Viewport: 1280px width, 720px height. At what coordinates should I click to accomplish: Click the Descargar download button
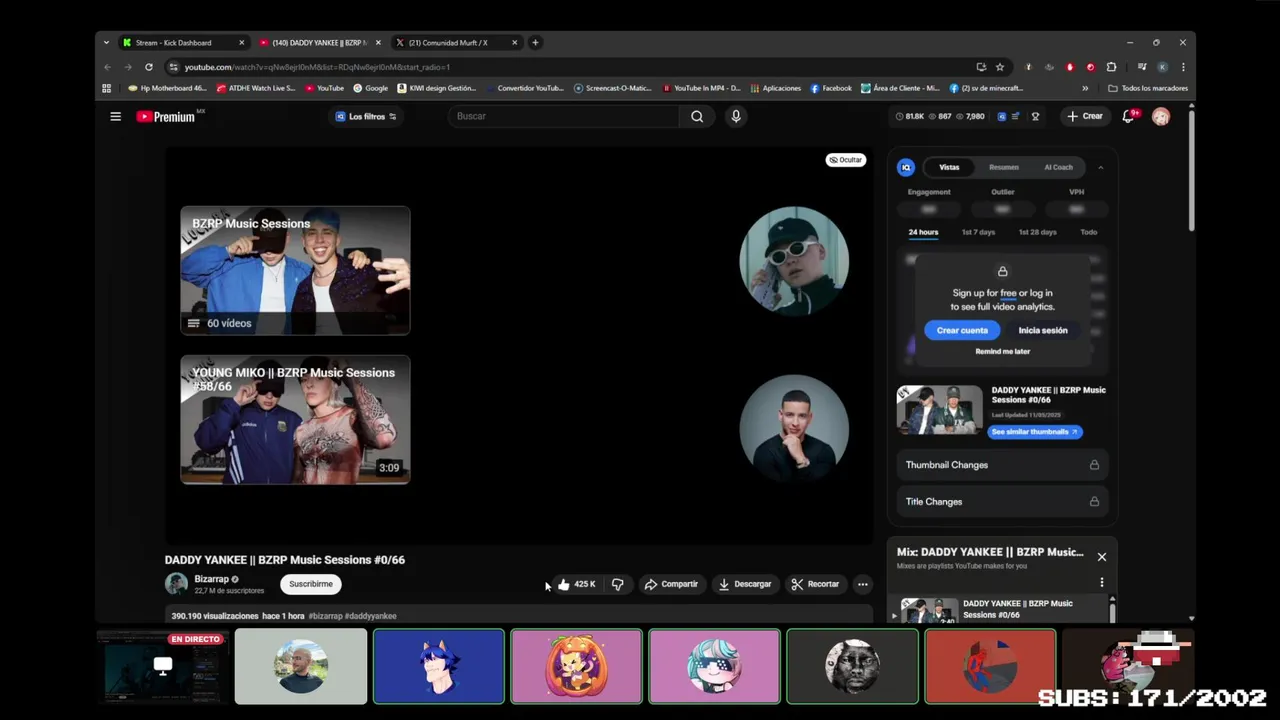(x=745, y=584)
